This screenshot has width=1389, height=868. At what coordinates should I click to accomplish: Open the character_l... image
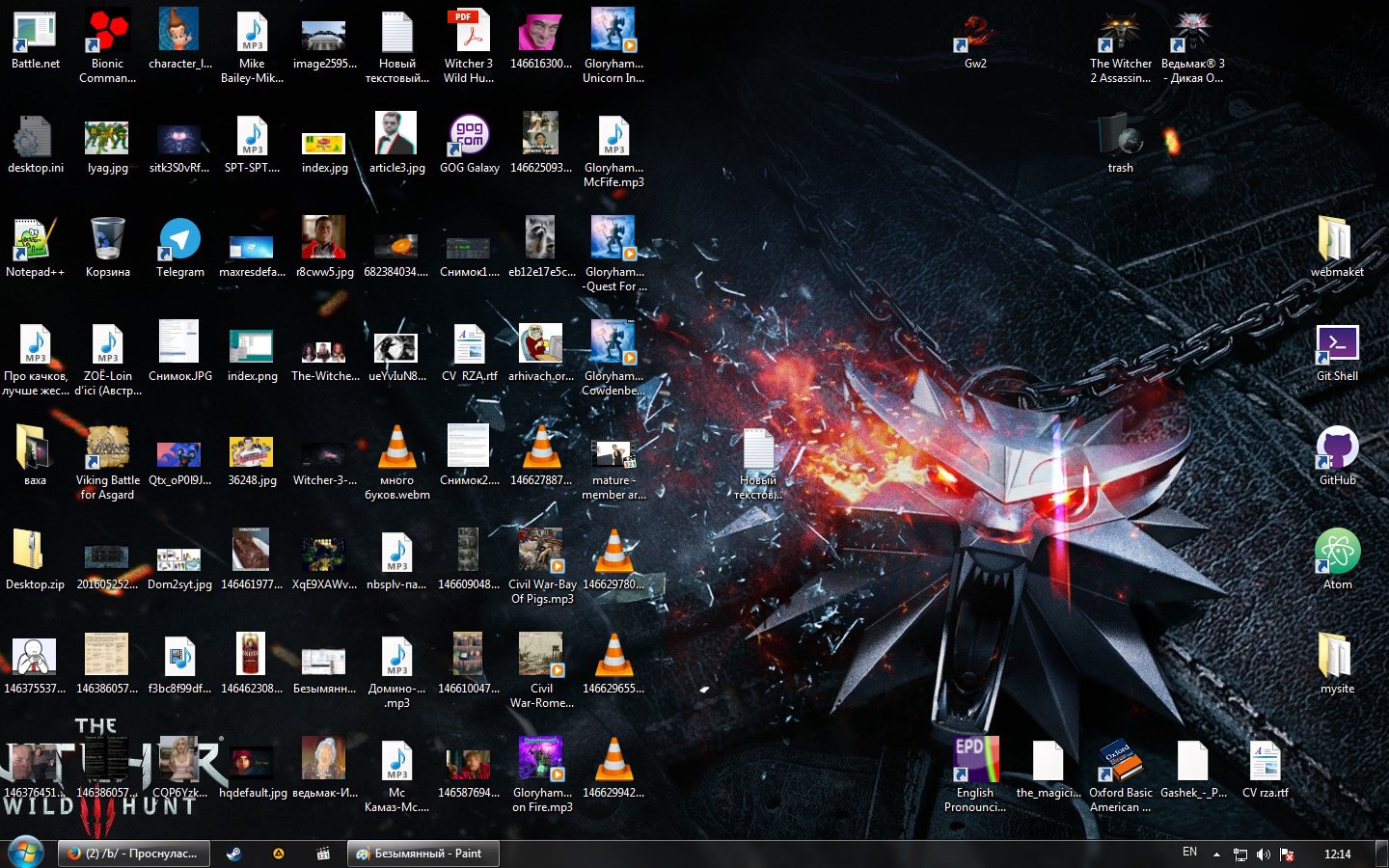click(x=179, y=41)
